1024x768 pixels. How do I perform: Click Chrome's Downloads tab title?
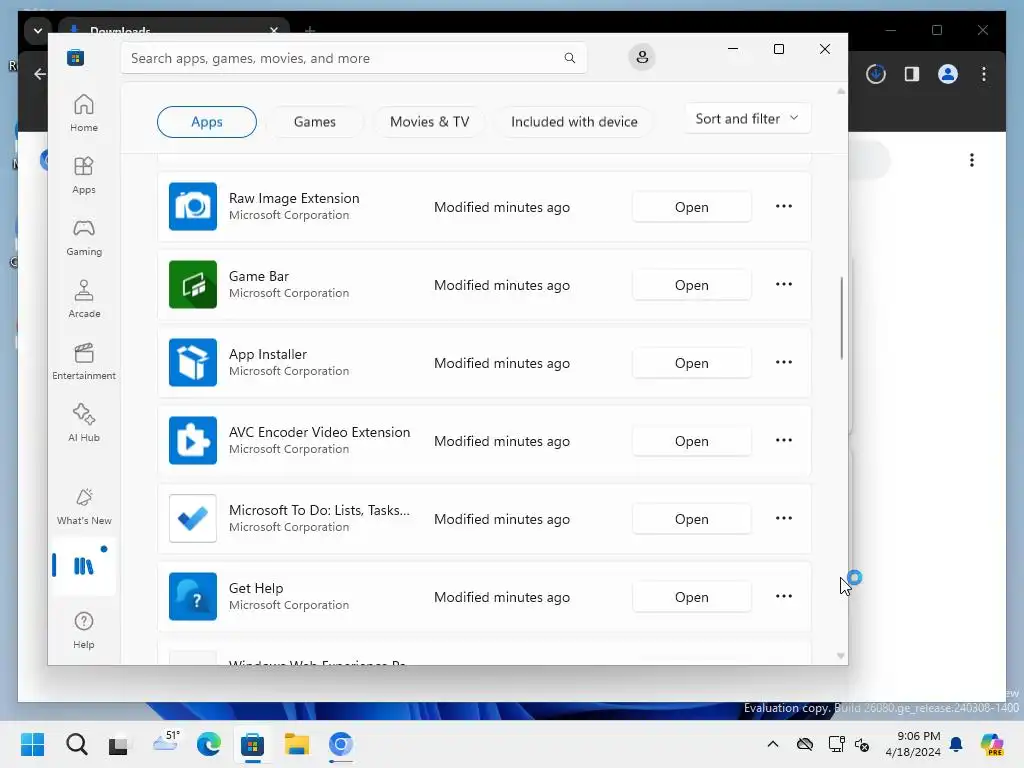pyautogui.click(x=120, y=31)
